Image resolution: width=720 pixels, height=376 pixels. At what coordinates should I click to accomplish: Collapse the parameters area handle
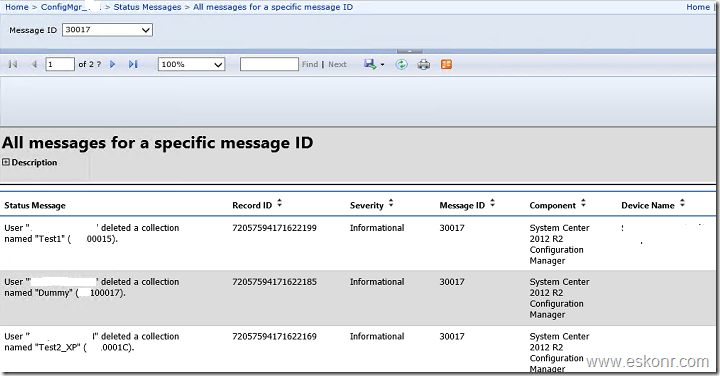[x=410, y=51]
